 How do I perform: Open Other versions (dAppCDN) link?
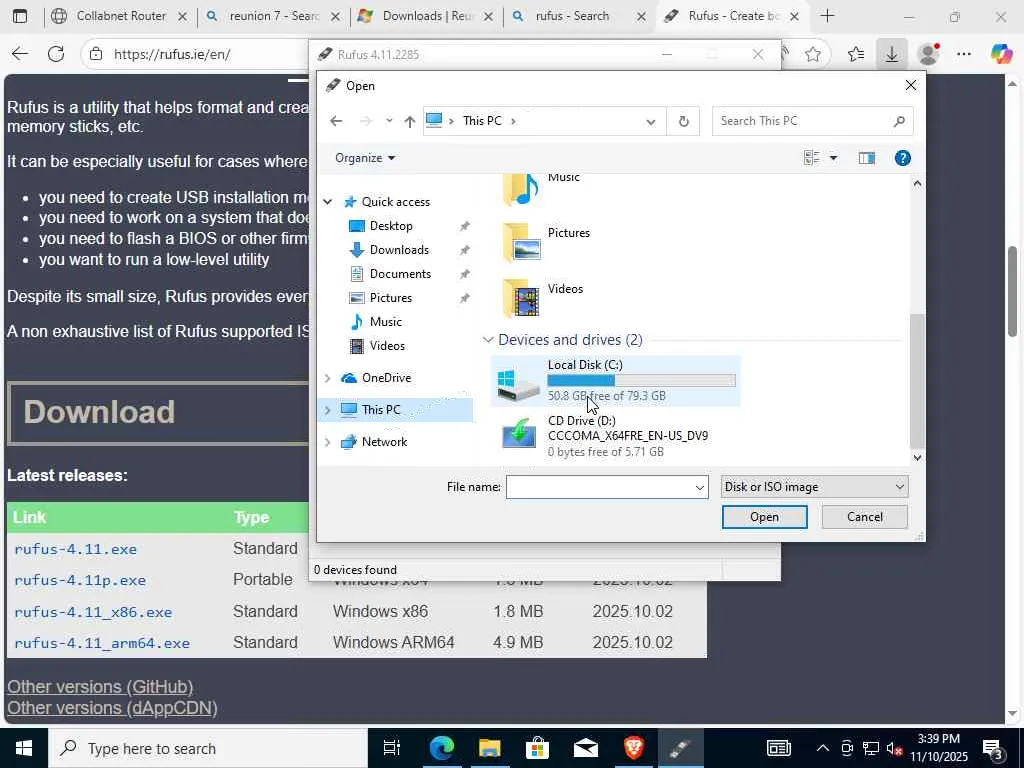[112, 708]
